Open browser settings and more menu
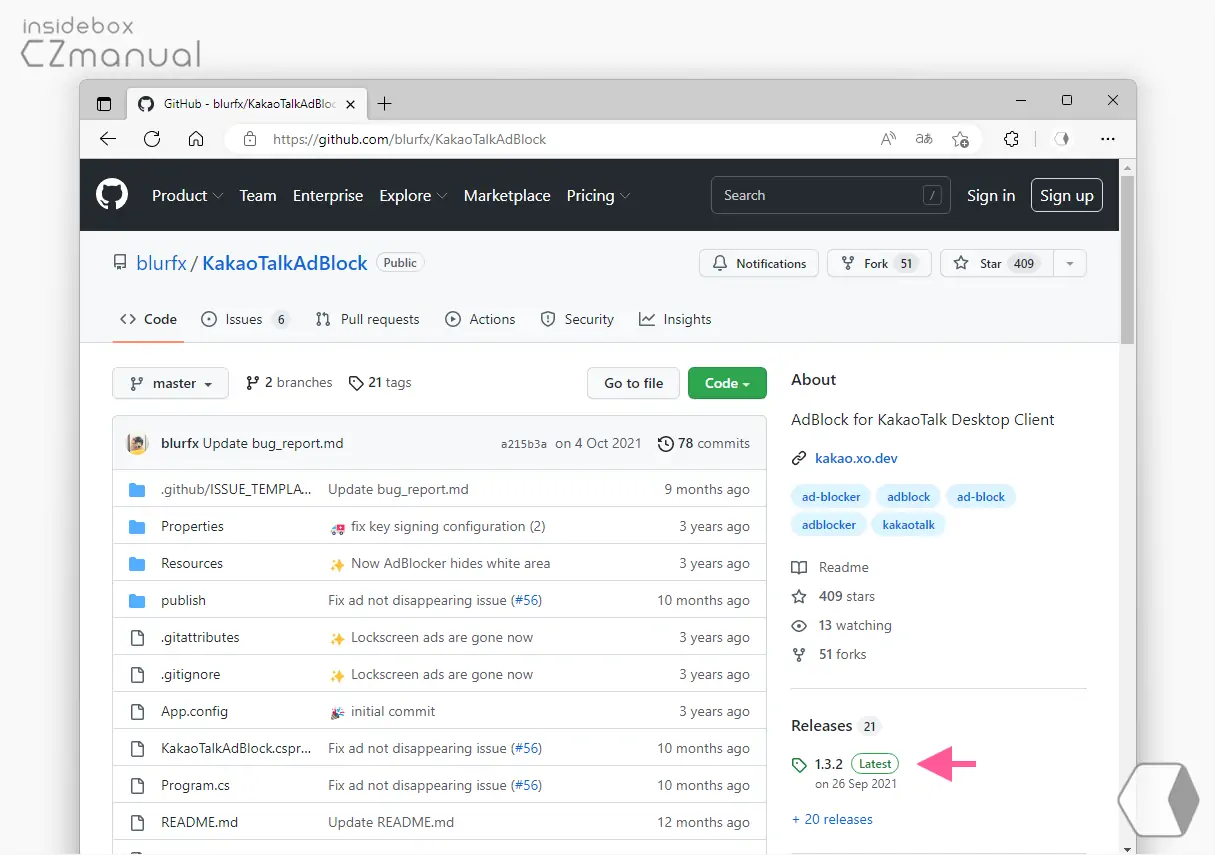The height and width of the screenshot is (855, 1215). (1107, 139)
